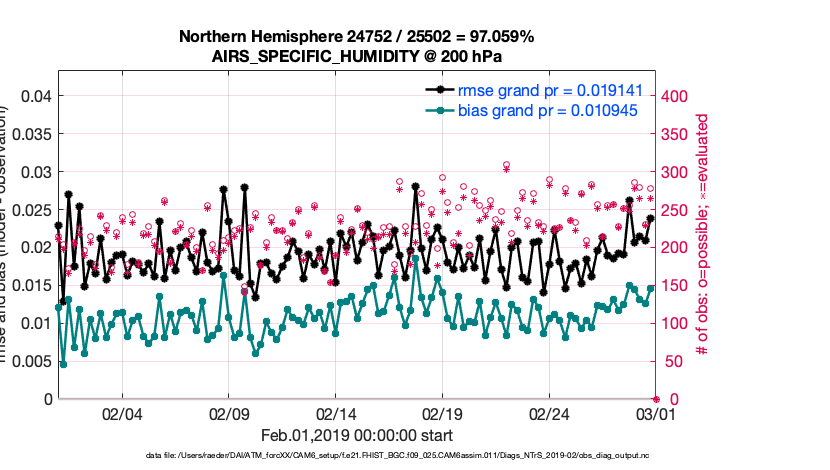830x470 pixels.
Task: Click the 02/09 x-axis tick label
Action: tap(229, 413)
